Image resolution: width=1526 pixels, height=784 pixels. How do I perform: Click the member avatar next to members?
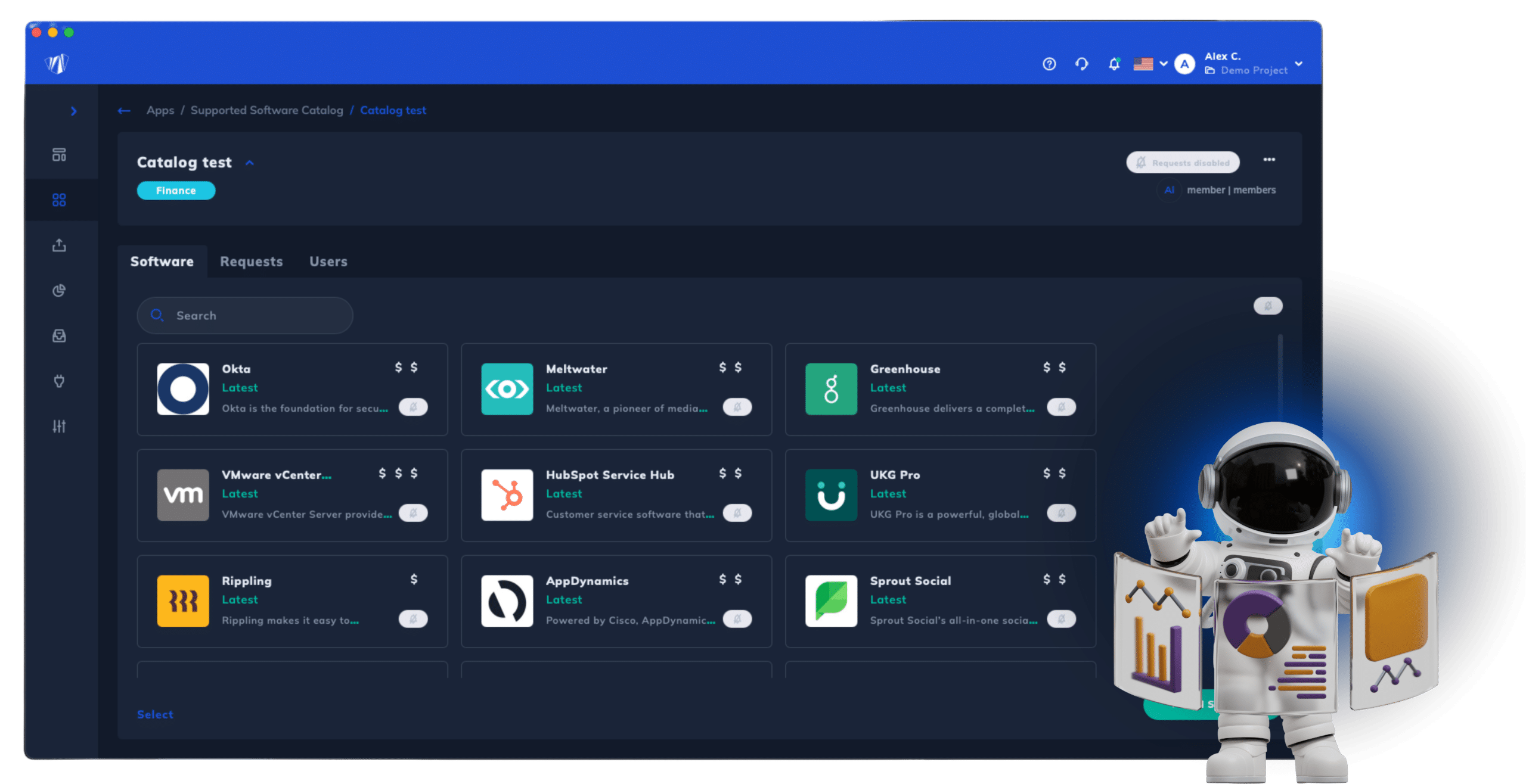pos(1169,190)
